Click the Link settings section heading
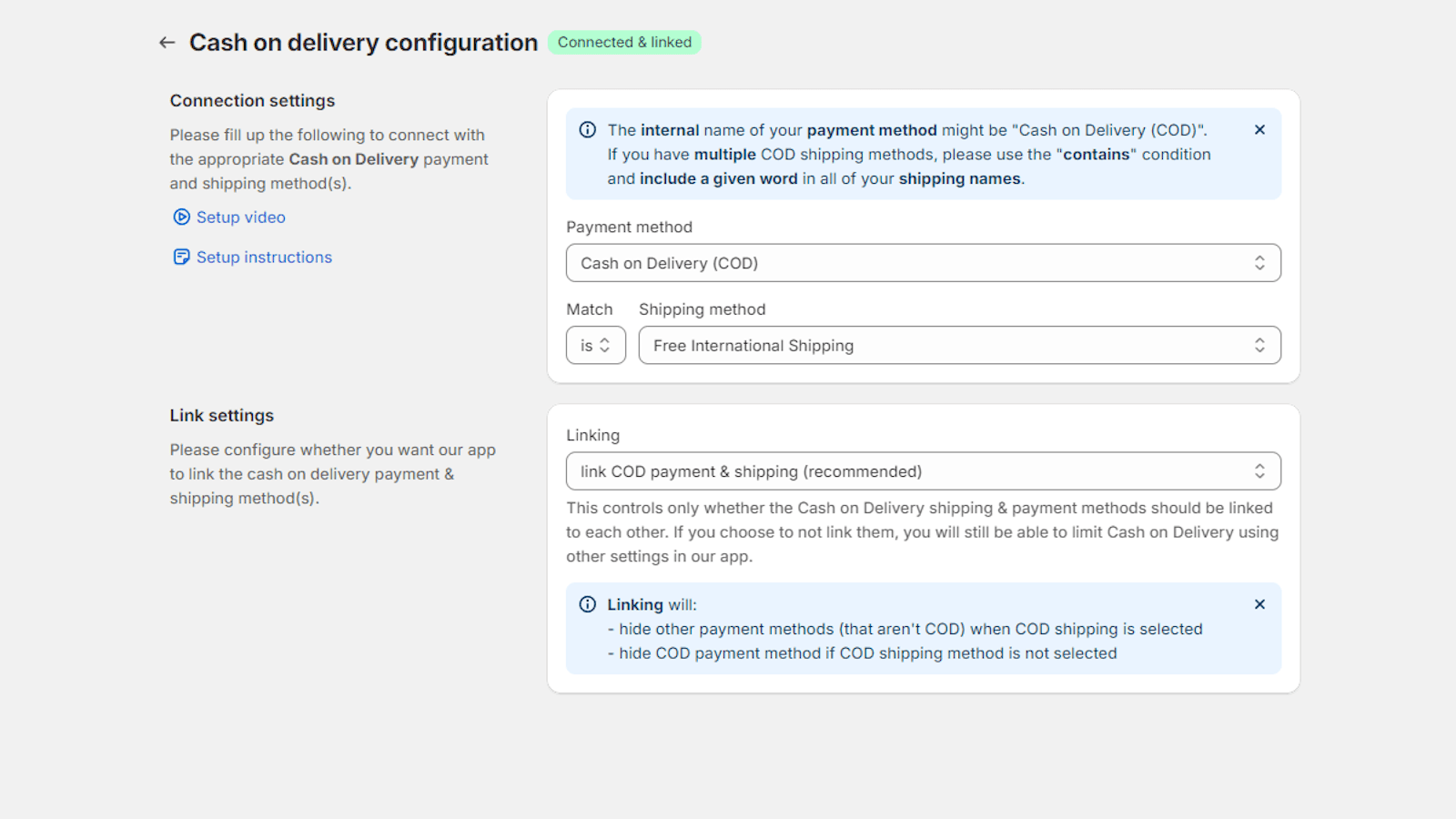Screen dimensions: 1456x819 [x=221, y=416]
